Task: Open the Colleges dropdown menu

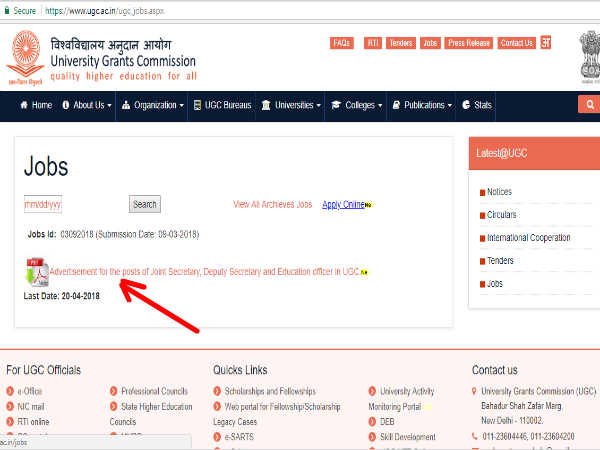Action: [x=357, y=105]
